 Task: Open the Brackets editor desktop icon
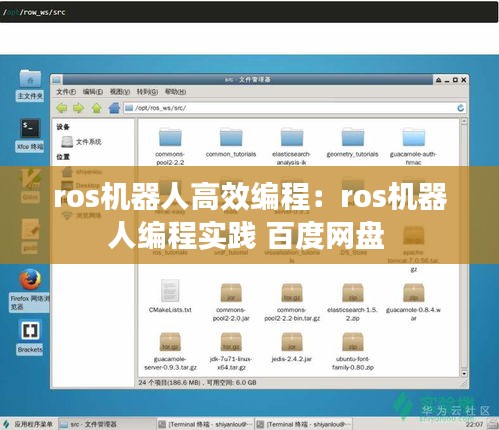point(30,337)
